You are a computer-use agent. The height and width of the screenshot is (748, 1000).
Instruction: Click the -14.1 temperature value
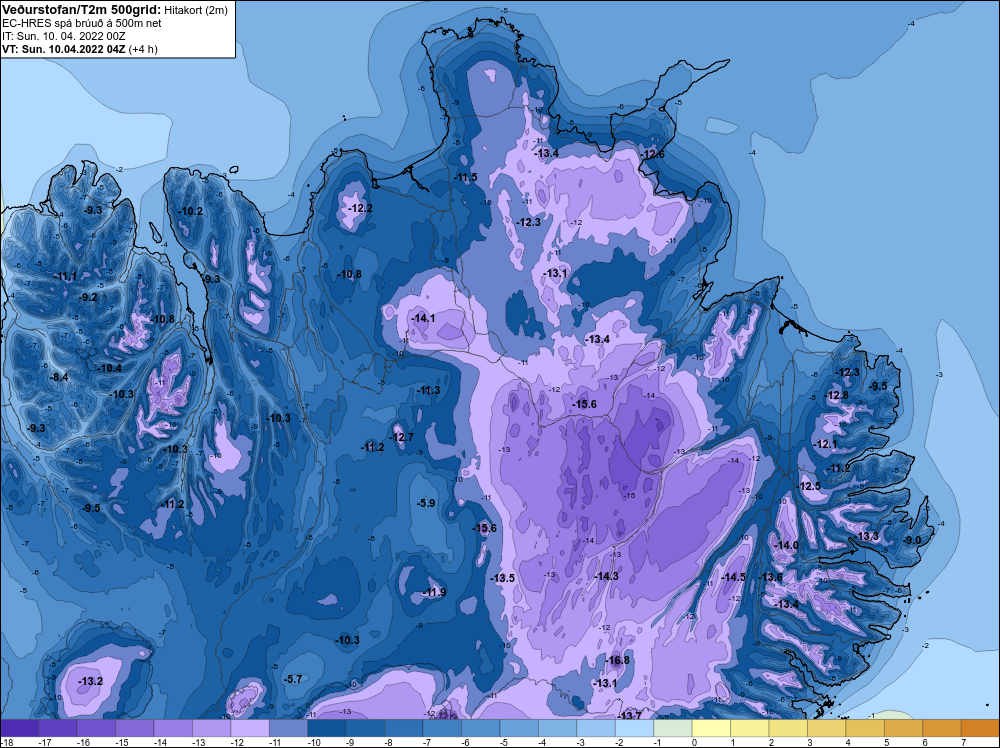(423, 318)
